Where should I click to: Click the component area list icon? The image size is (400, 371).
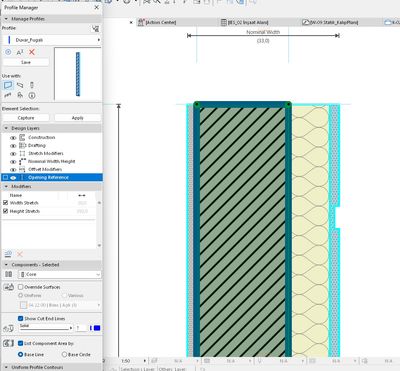click(x=8, y=343)
